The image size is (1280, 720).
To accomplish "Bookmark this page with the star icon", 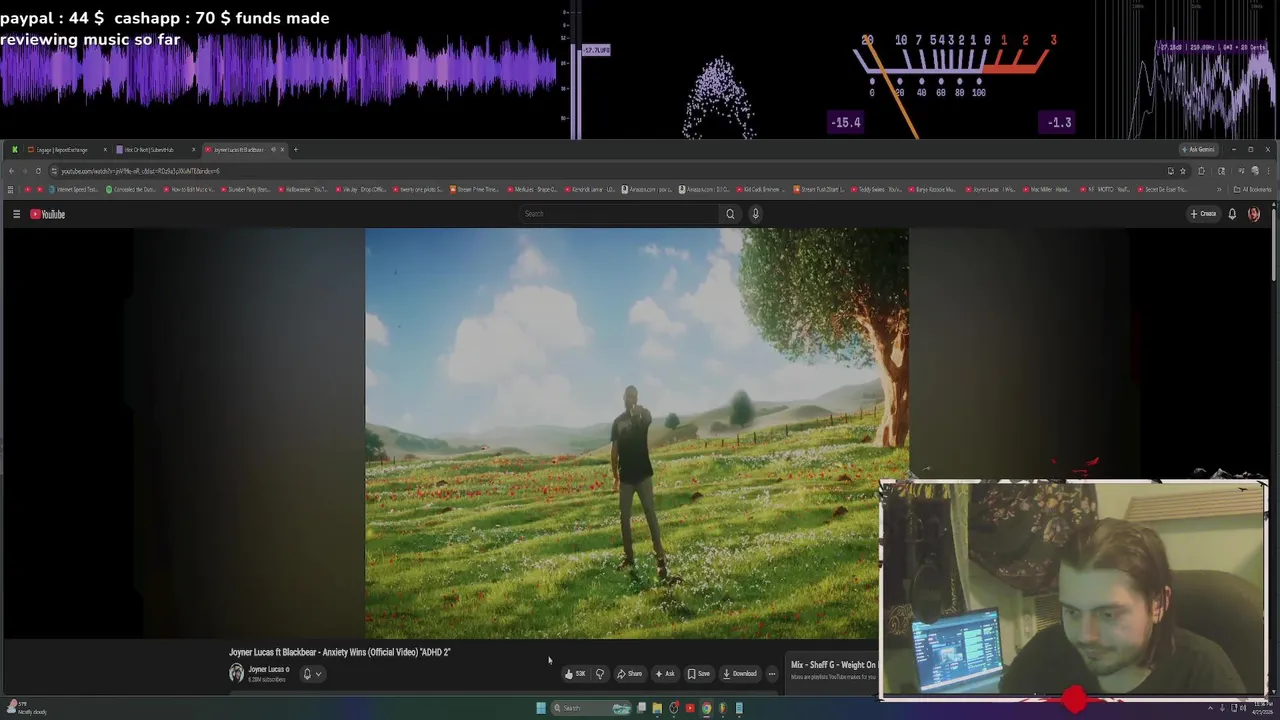I will click(1183, 171).
